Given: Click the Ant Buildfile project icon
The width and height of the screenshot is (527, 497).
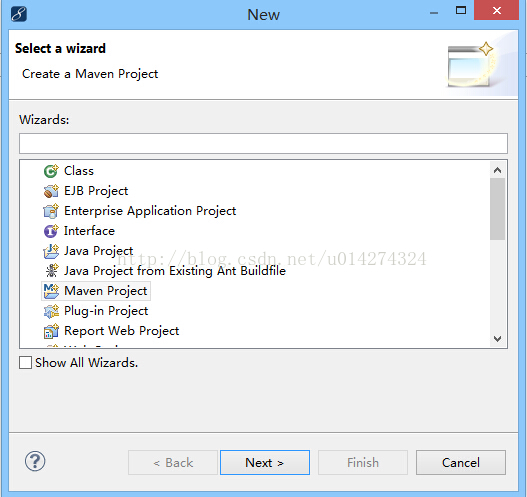Looking at the screenshot, I should [51, 271].
